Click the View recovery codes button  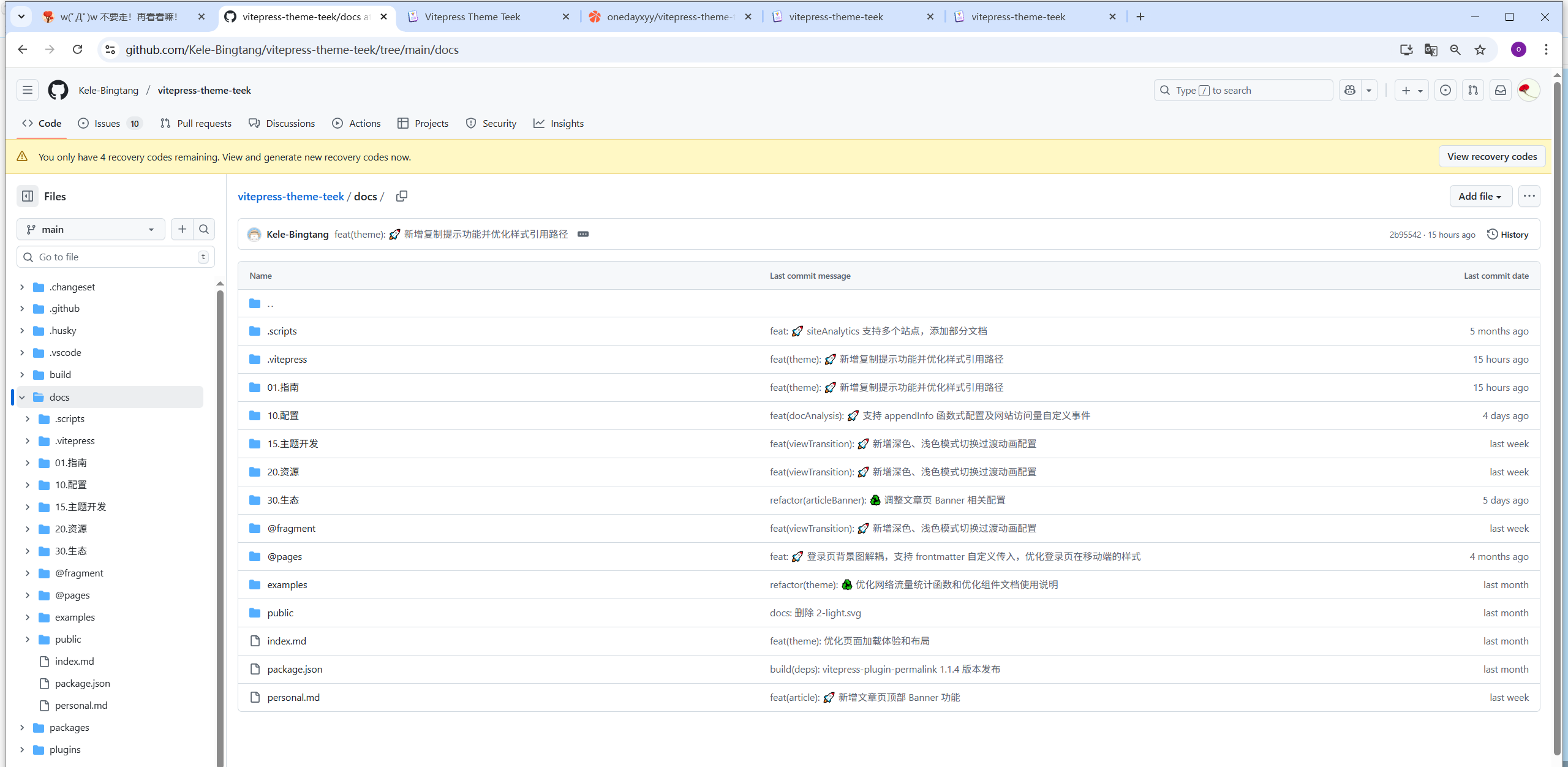pyautogui.click(x=1491, y=157)
